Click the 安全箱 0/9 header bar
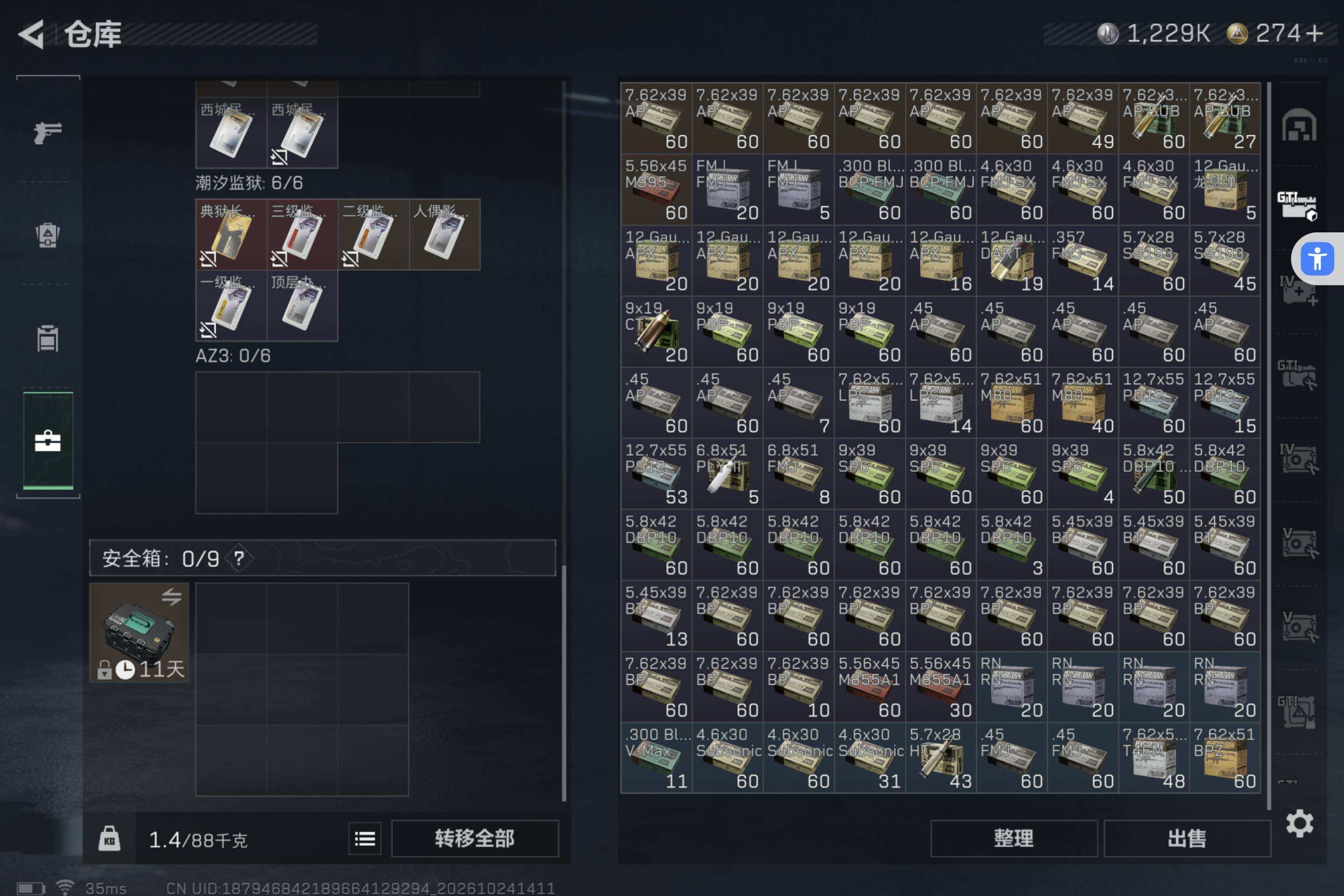This screenshot has width=1344, height=896. click(322, 558)
